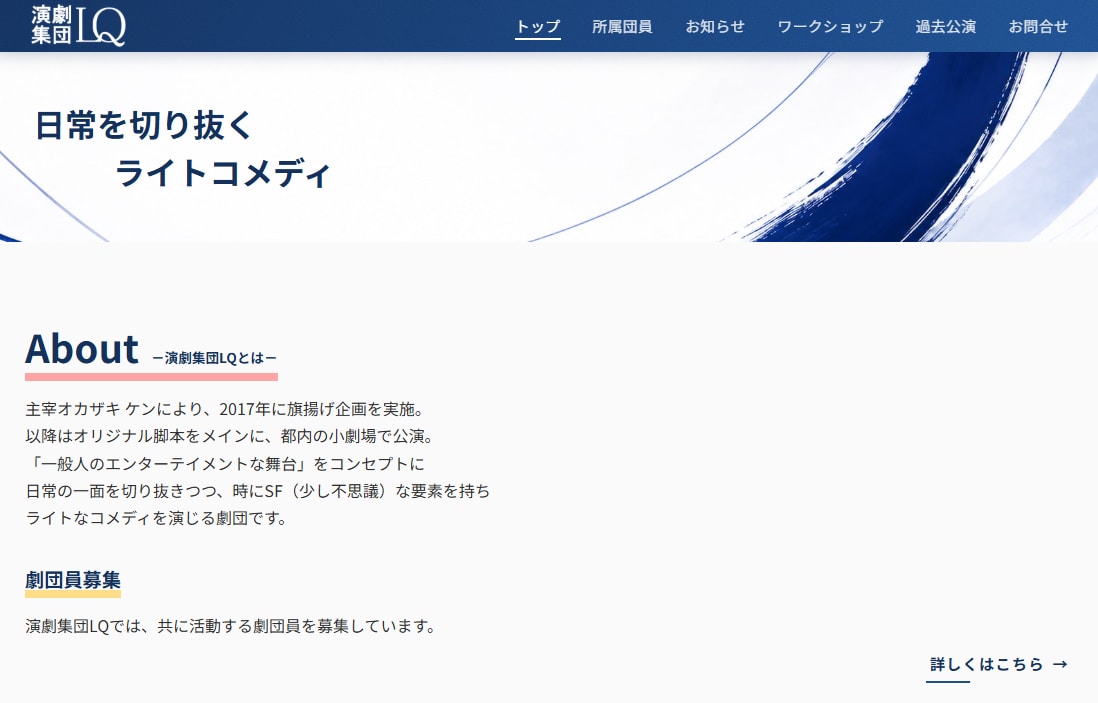Image resolution: width=1098 pixels, height=703 pixels.
Task: Go to お問合せ page
Action: [1038, 27]
